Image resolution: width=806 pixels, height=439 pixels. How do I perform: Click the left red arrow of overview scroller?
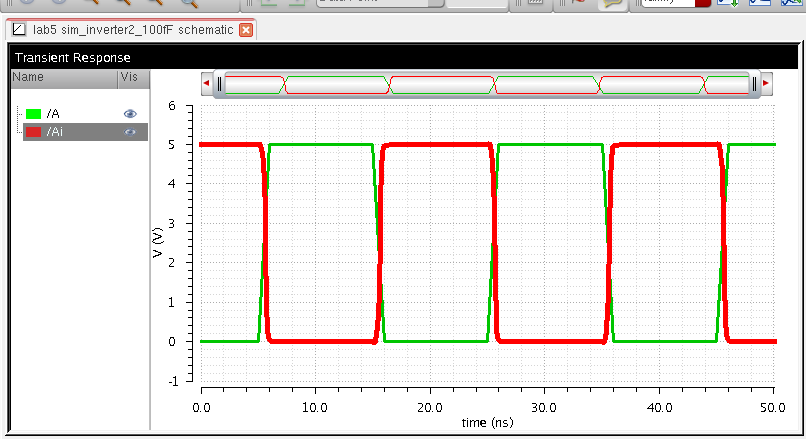207,85
